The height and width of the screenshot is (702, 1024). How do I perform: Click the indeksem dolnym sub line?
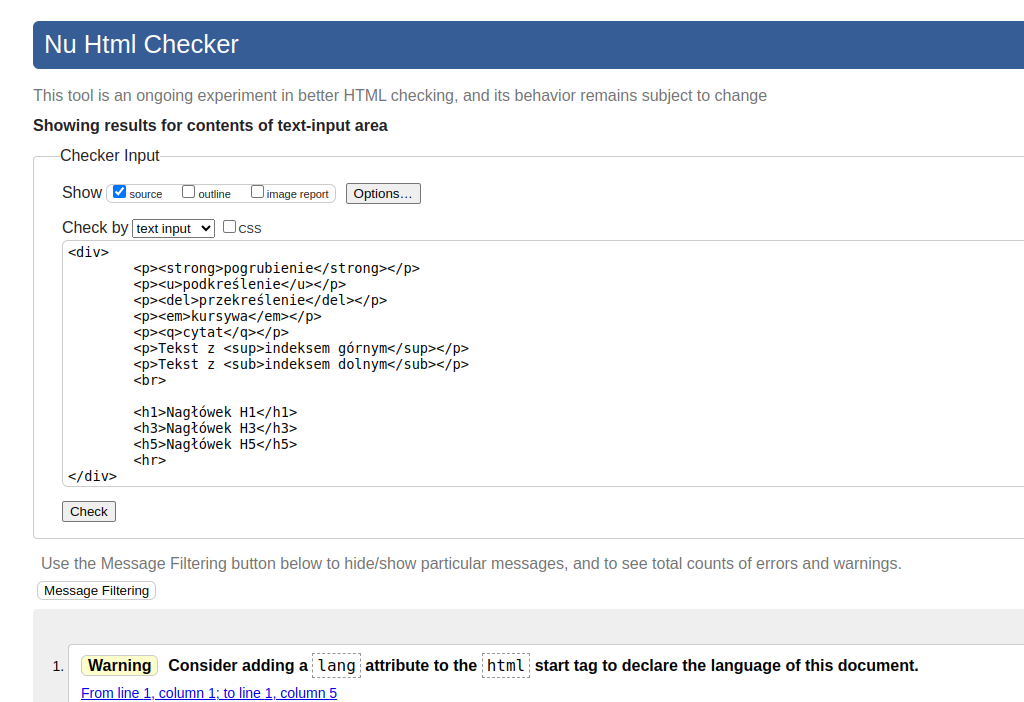click(x=300, y=364)
